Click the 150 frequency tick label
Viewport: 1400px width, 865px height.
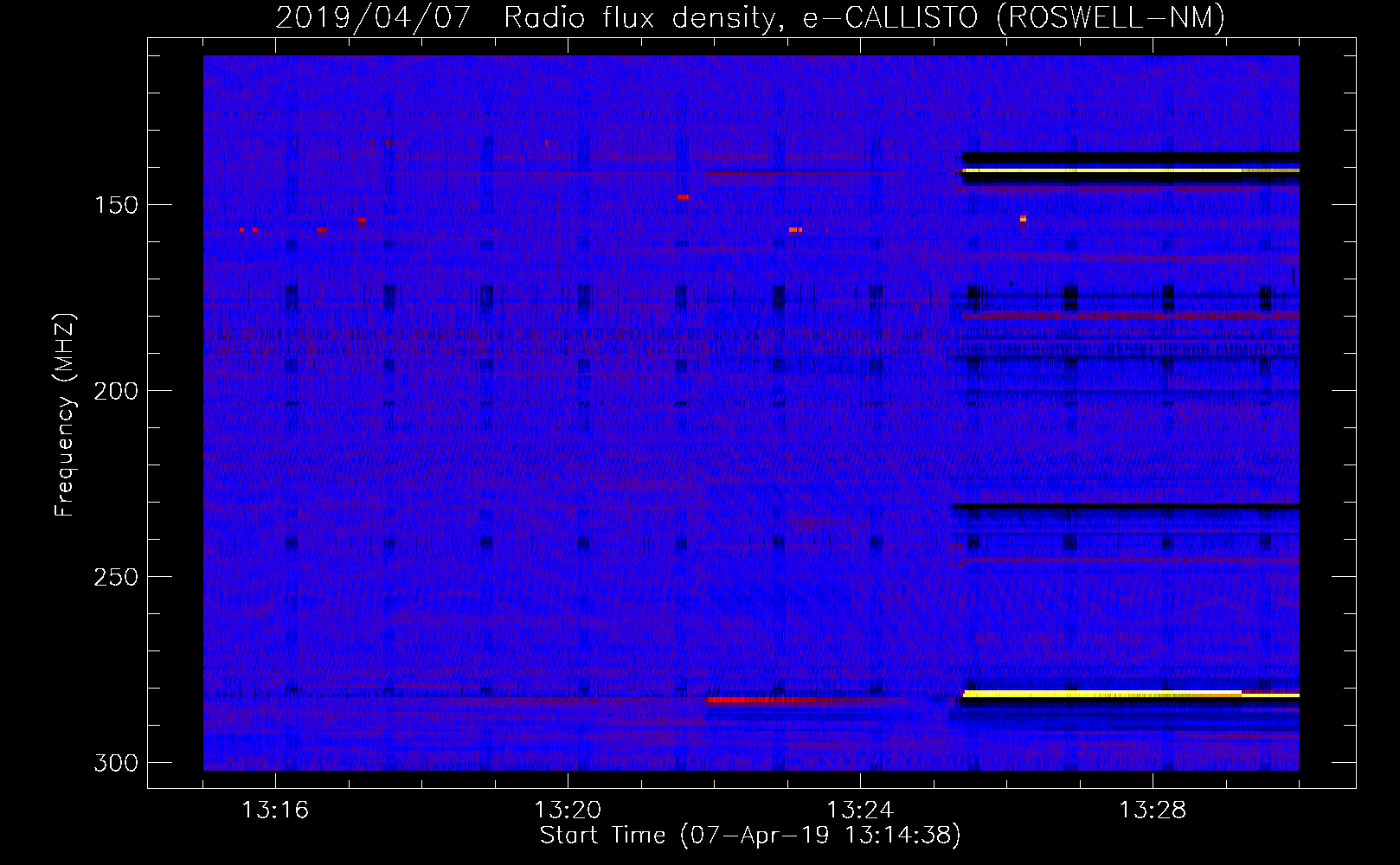pos(116,205)
